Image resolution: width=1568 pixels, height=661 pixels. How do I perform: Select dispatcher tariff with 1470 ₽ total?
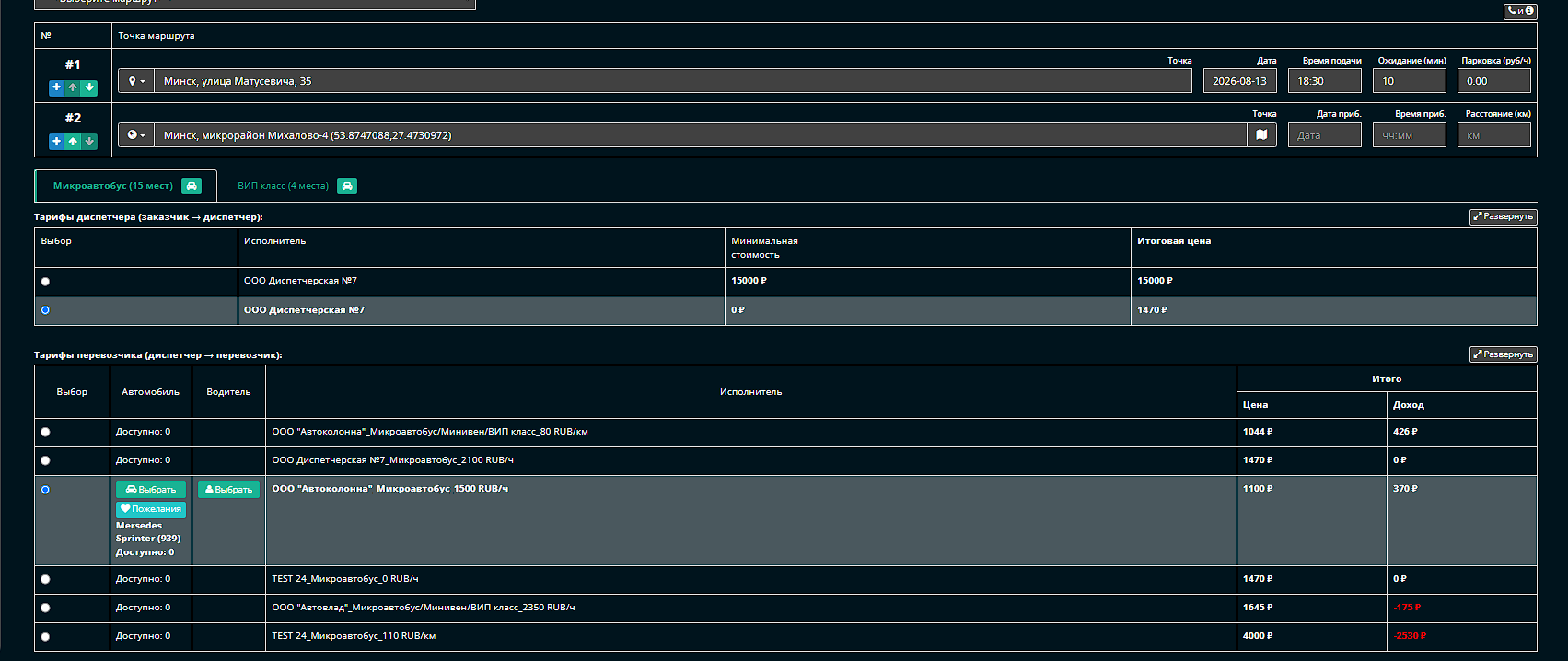click(x=45, y=310)
